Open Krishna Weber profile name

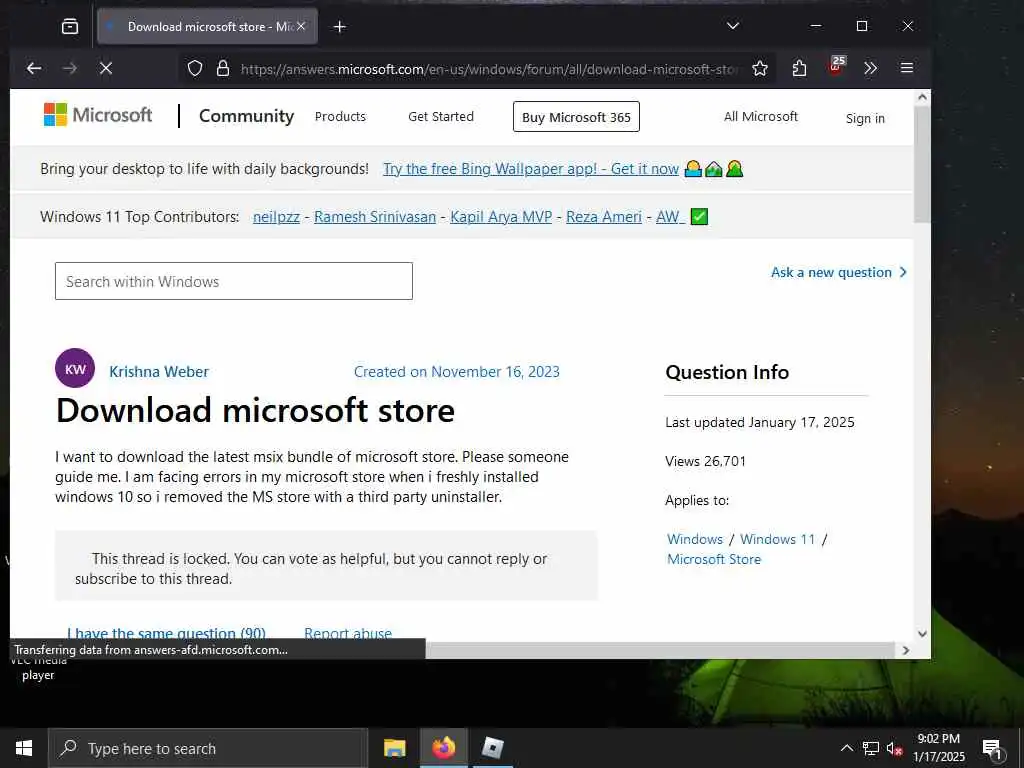click(x=159, y=372)
